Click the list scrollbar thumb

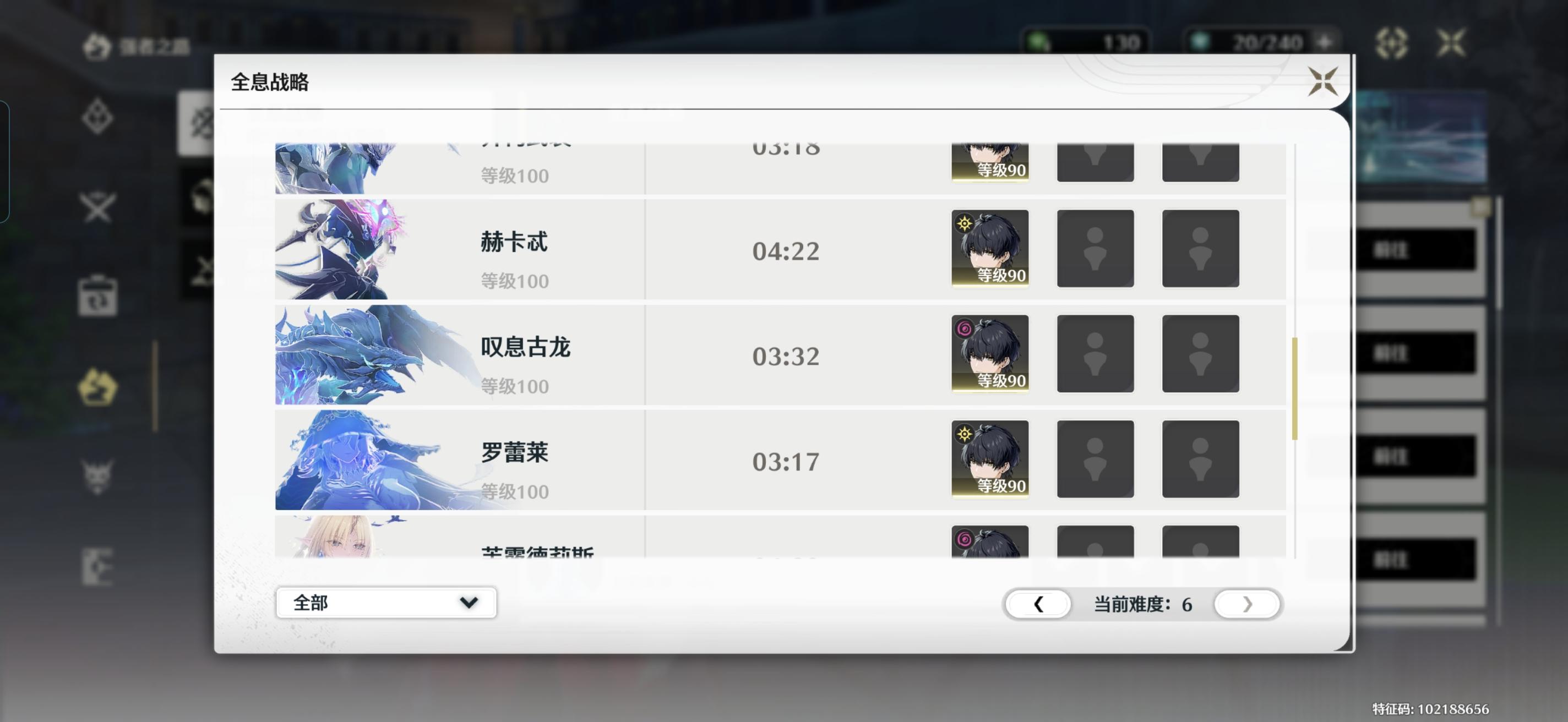[x=1294, y=388]
